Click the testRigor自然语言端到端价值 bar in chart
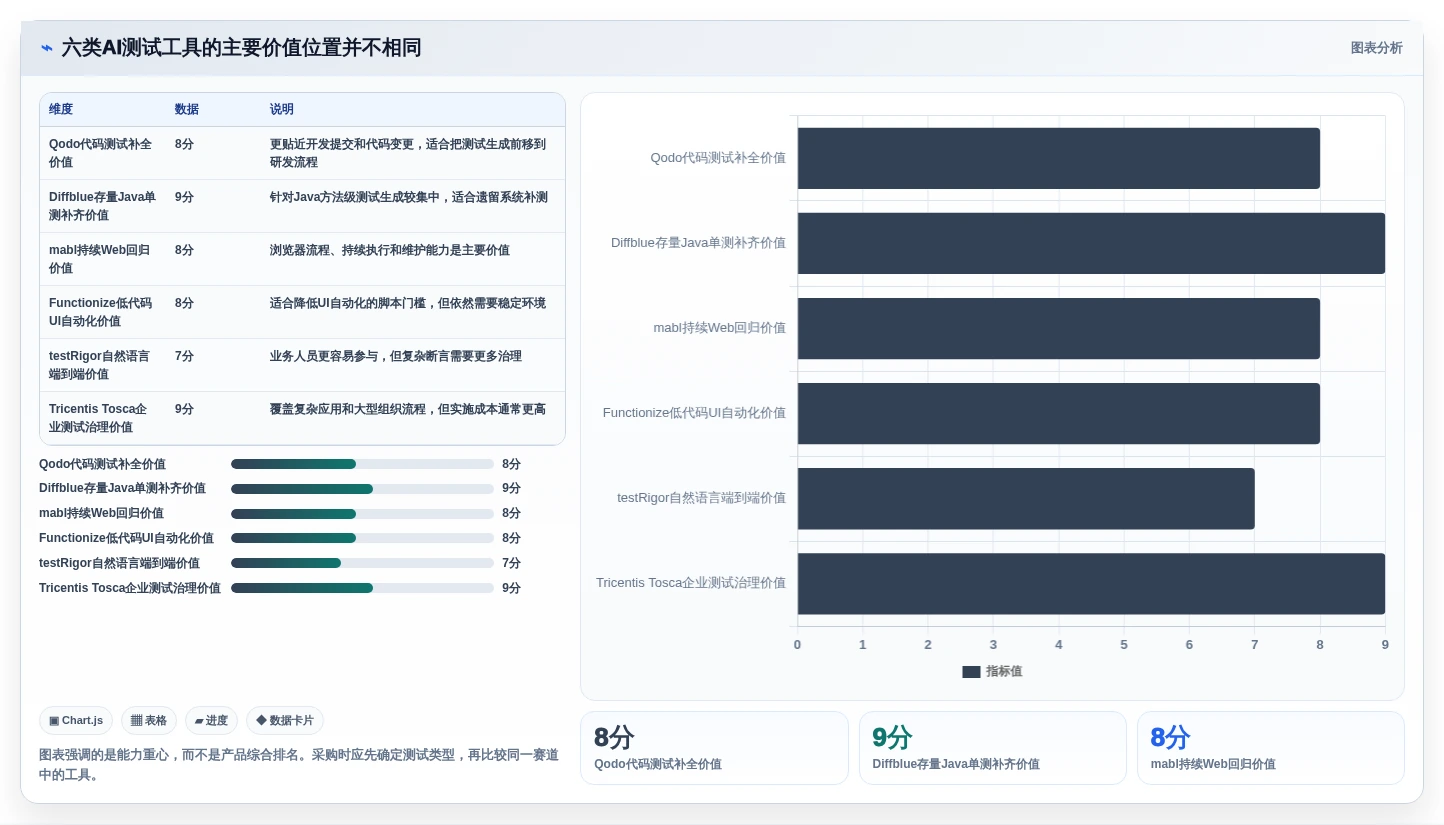The image size is (1444, 825). click(x=1026, y=498)
